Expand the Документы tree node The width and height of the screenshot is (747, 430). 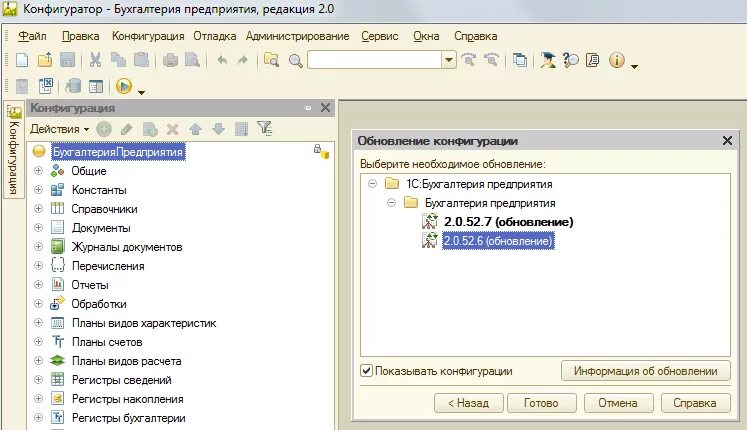39,228
